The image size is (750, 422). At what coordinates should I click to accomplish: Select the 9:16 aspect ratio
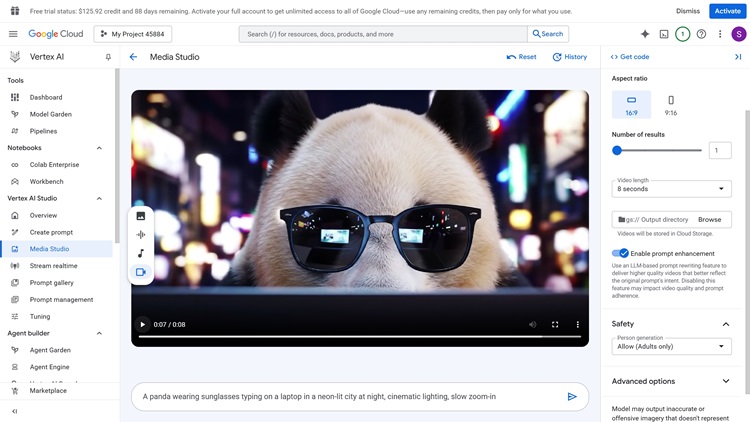pos(671,105)
